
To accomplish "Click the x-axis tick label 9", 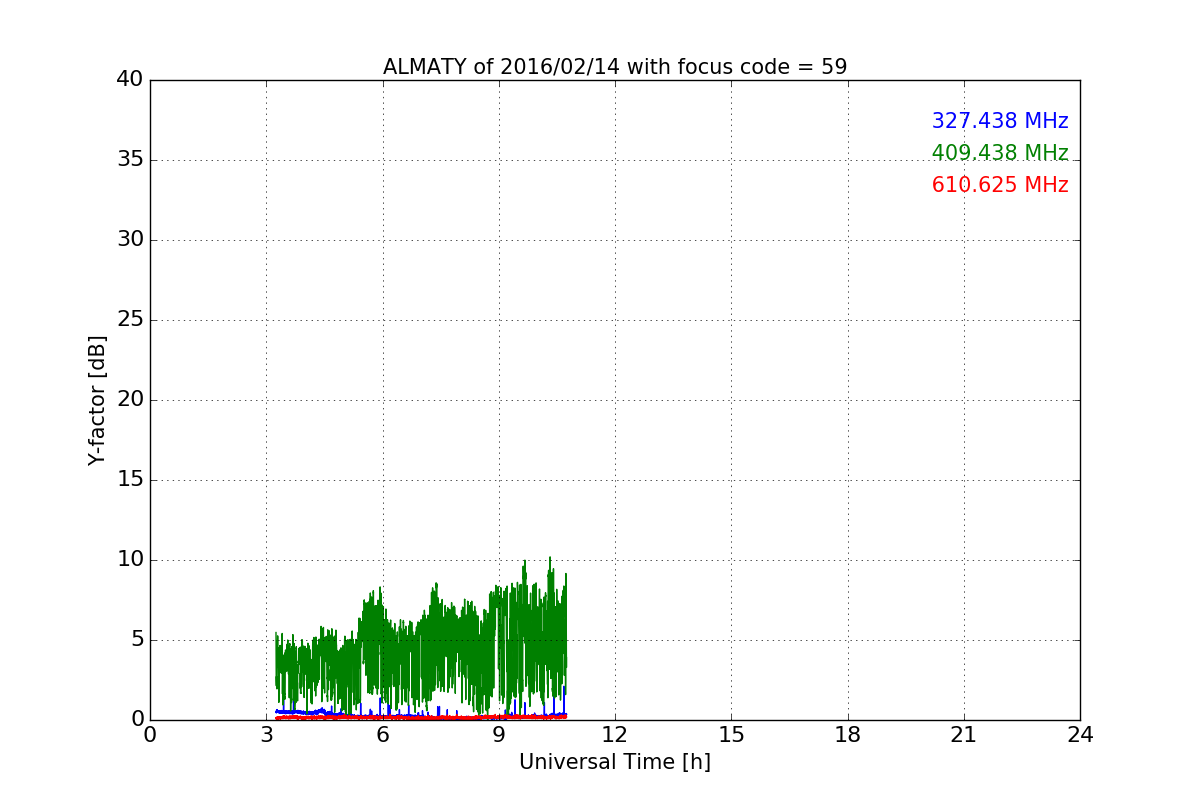I will tap(499, 734).
